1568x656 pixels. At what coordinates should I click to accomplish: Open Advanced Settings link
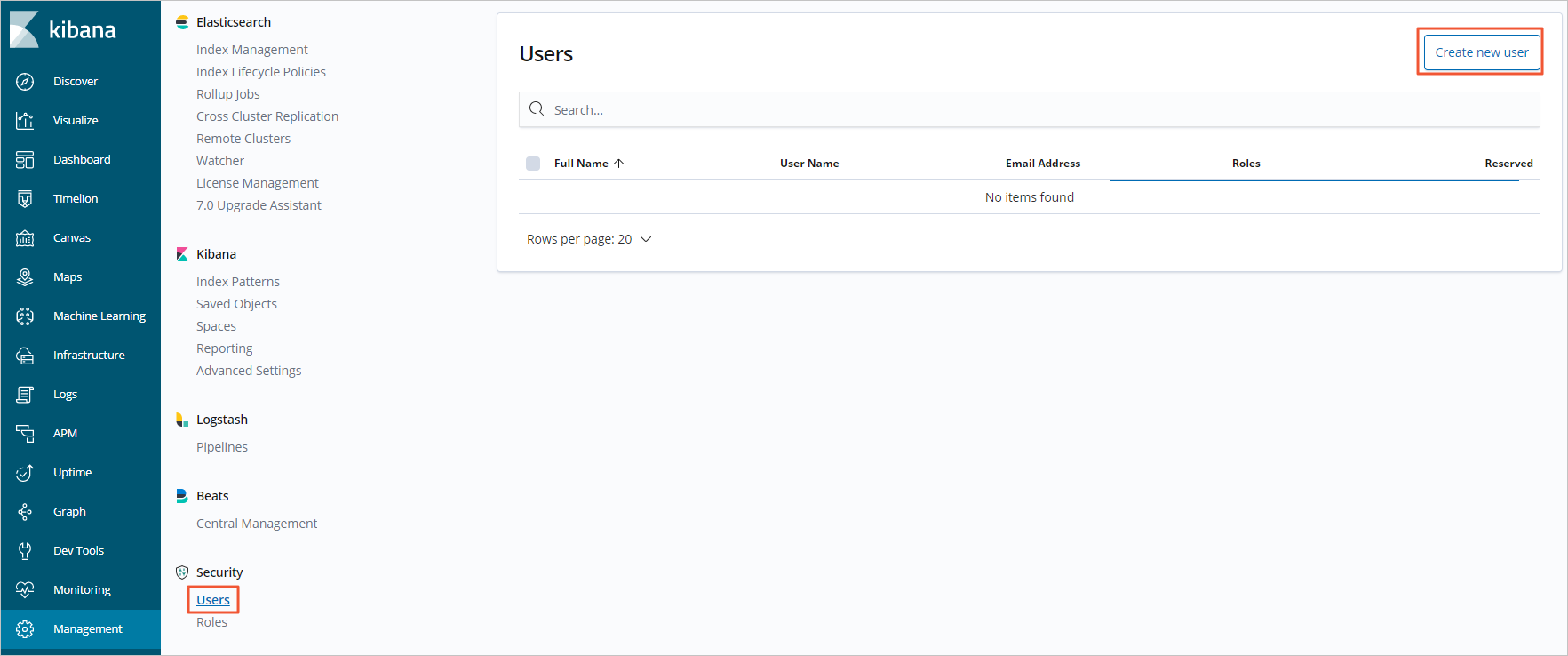(x=249, y=371)
